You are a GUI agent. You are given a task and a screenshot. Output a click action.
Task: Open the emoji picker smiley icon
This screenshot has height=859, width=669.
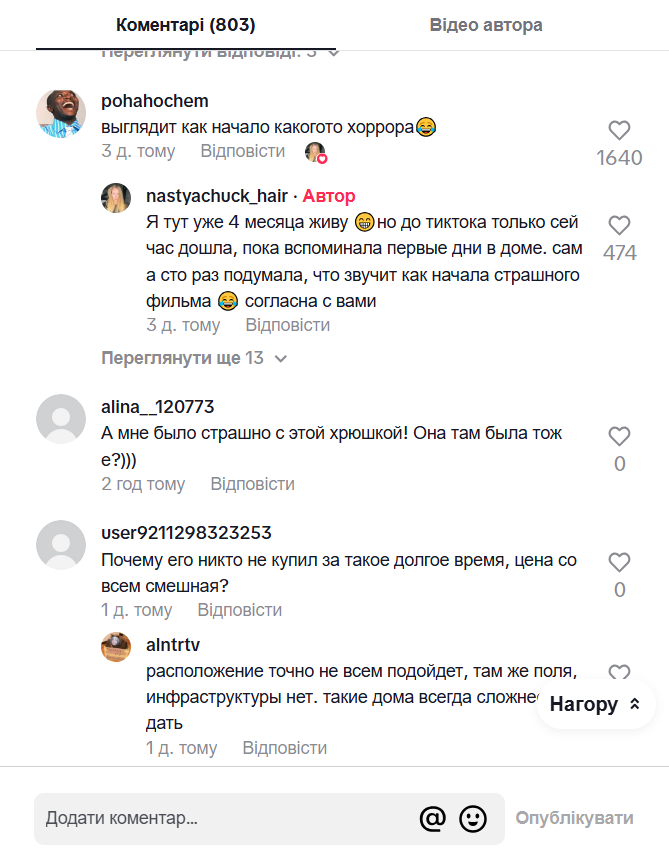473,819
